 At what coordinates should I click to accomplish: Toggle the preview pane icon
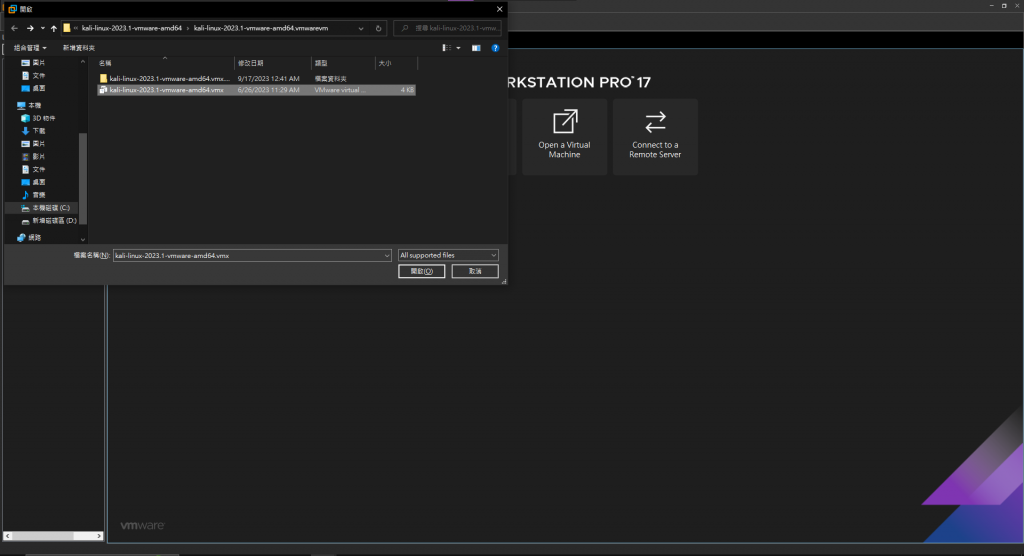[x=476, y=48]
